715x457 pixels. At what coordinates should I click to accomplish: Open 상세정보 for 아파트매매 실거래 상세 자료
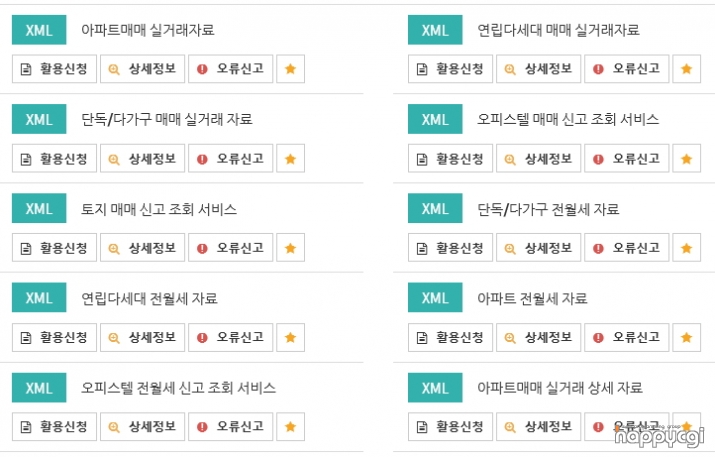539,427
